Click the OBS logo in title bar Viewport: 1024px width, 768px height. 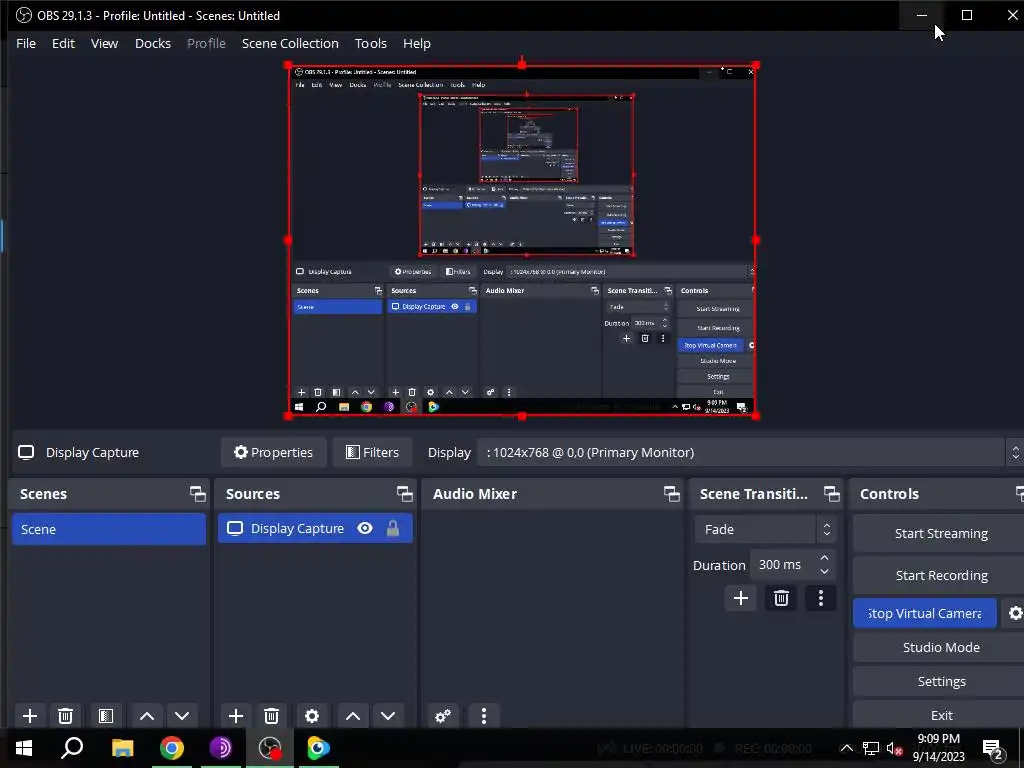24,15
